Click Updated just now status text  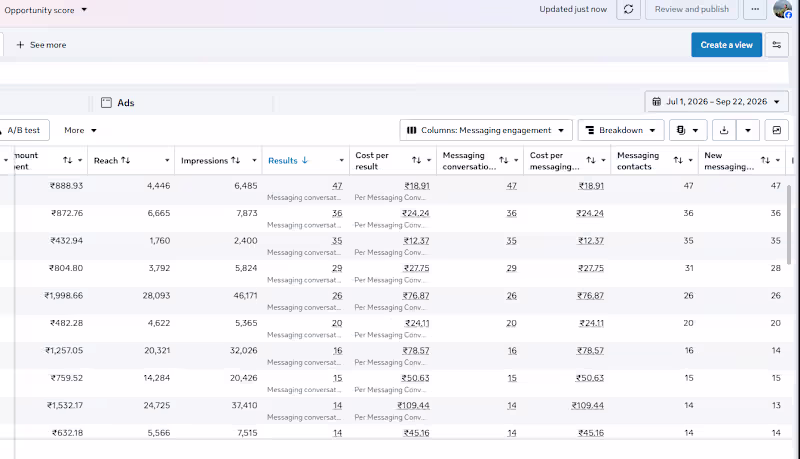tap(573, 9)
